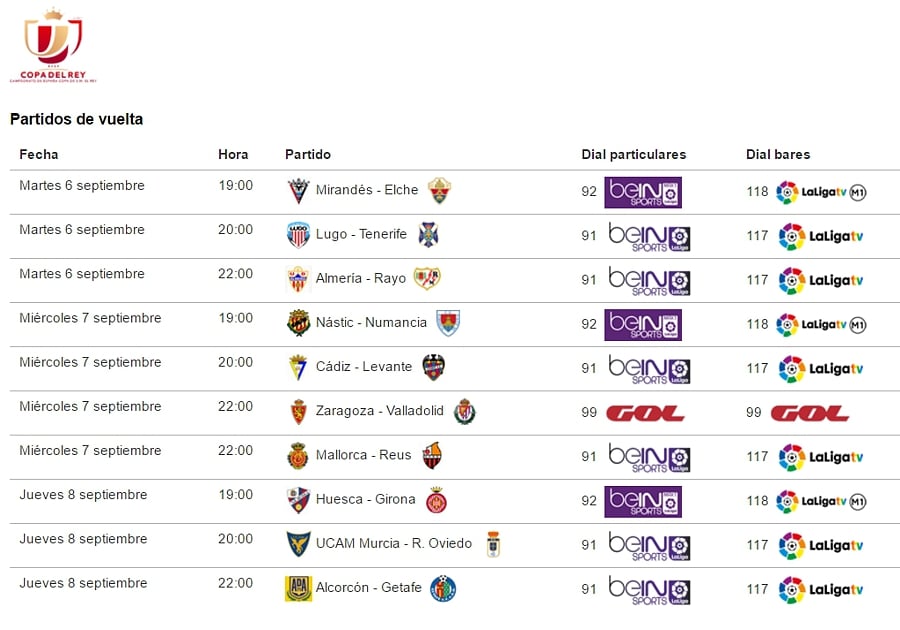Click the Copa del Rey logo
Screen dimensions: 900x630
[52, 45]
